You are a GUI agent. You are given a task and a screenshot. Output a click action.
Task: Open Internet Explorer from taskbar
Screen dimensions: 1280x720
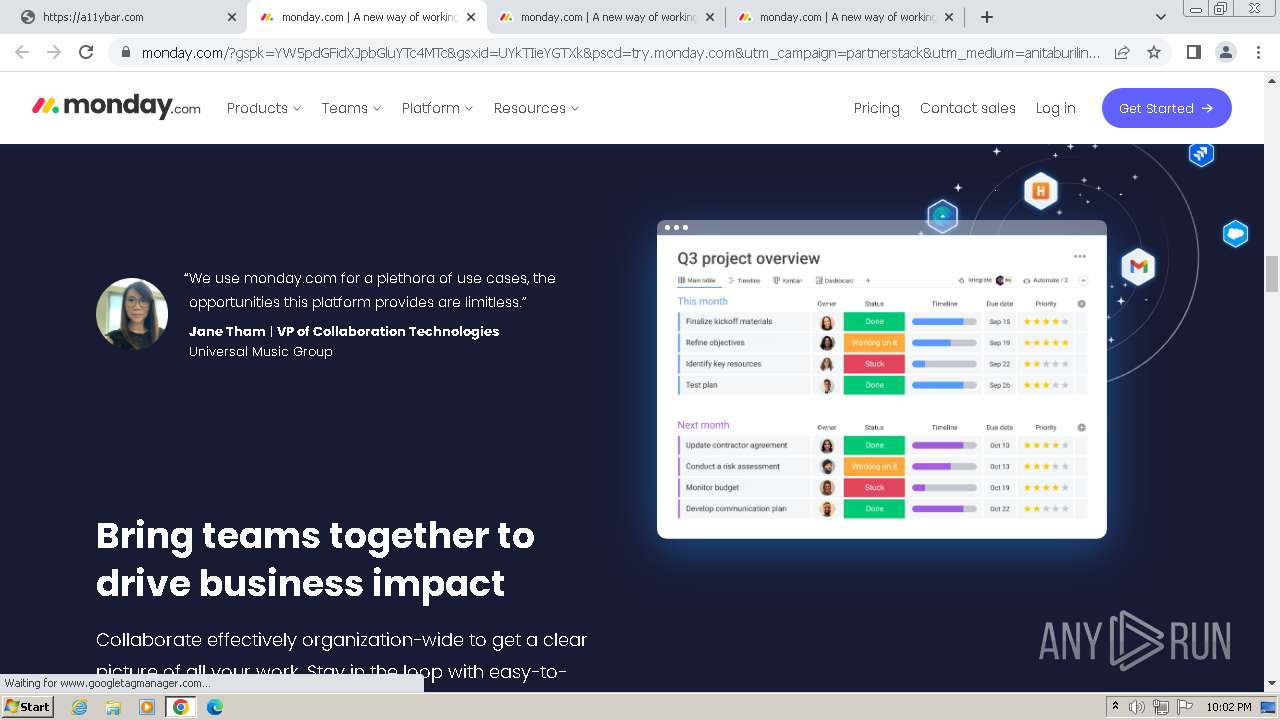pyautogui.click(x=80, y=707)
